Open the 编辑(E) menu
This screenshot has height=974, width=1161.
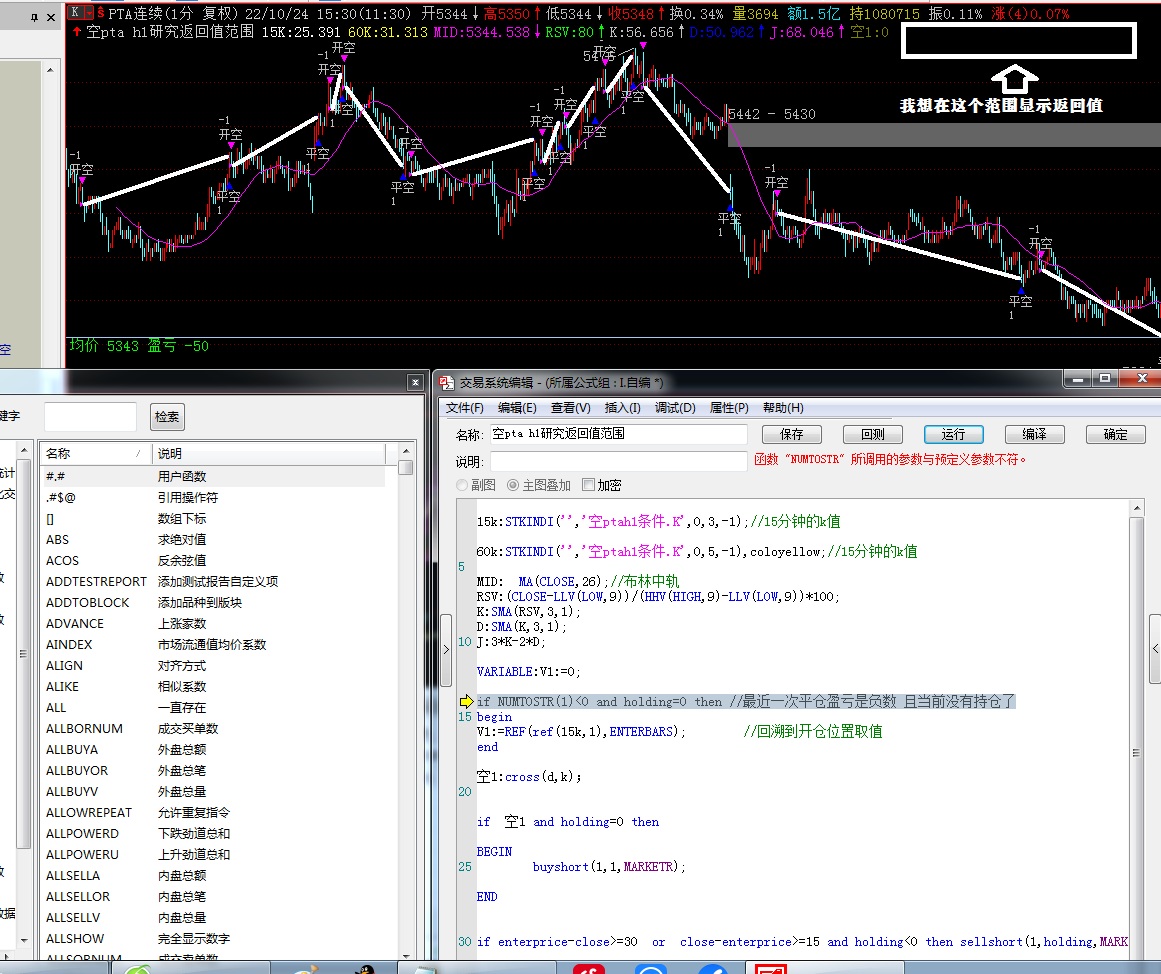518,408
